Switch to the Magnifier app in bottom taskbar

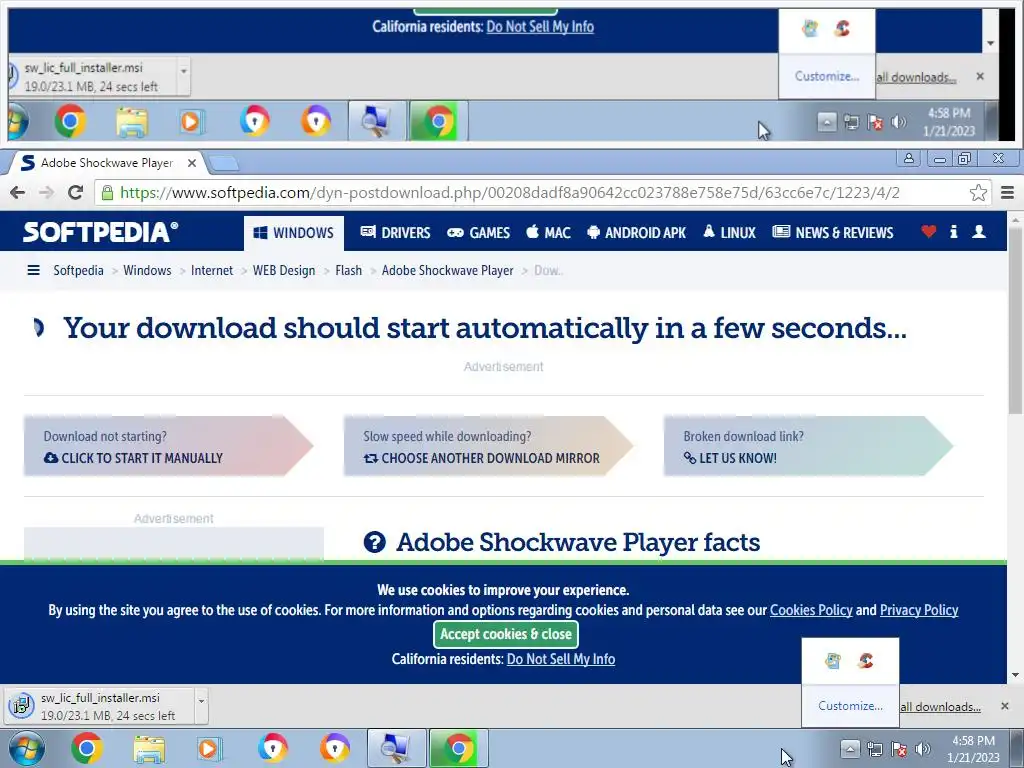pyautogui.click(x=396, y=748)
